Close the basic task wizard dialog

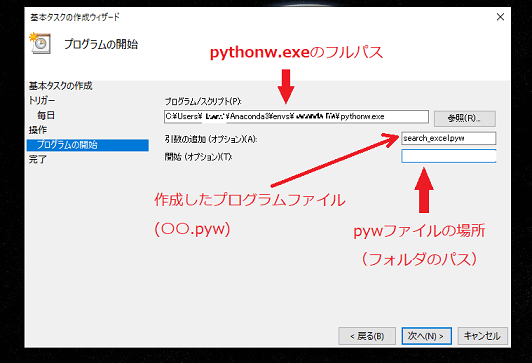500,17
